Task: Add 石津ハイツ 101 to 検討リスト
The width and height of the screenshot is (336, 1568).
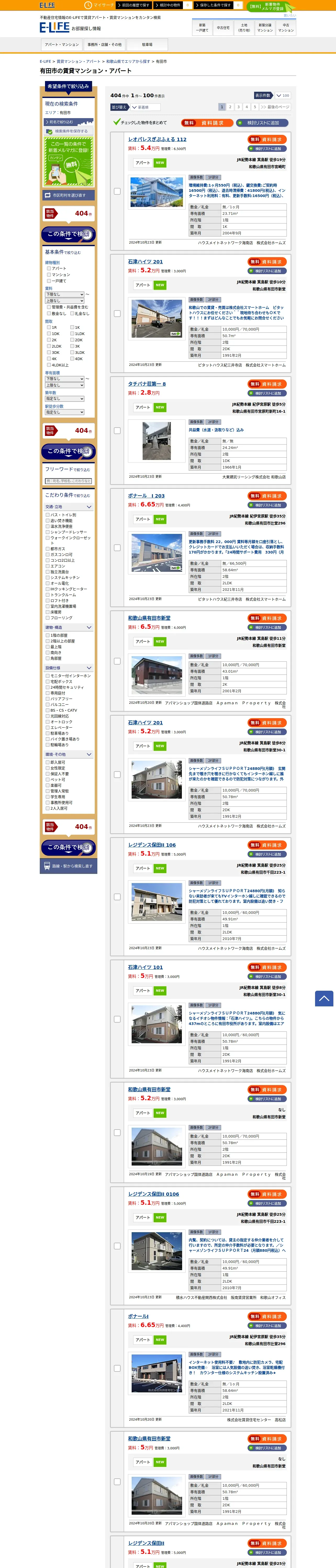Action: click(x=267, y=976)
